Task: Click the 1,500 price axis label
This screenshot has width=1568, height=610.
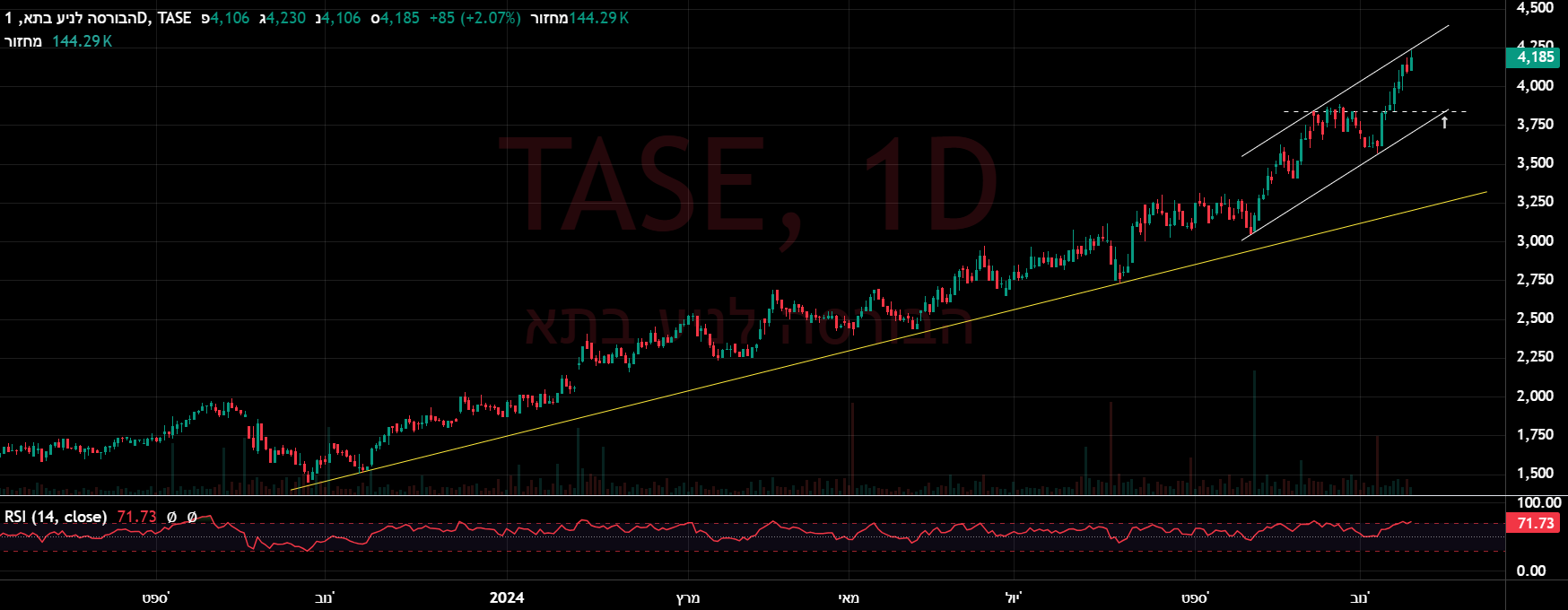Action: 1535,474
